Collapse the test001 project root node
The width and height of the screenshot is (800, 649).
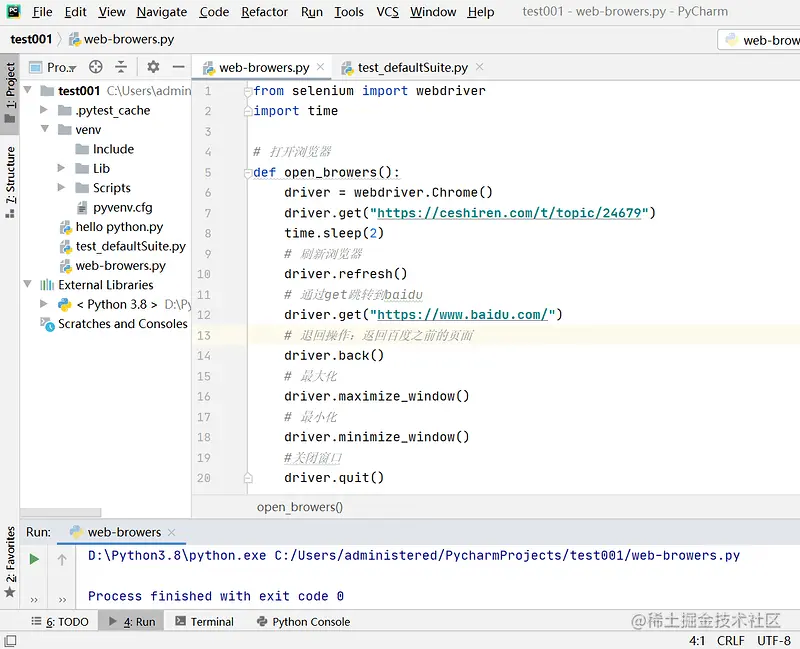click(28, 90)
